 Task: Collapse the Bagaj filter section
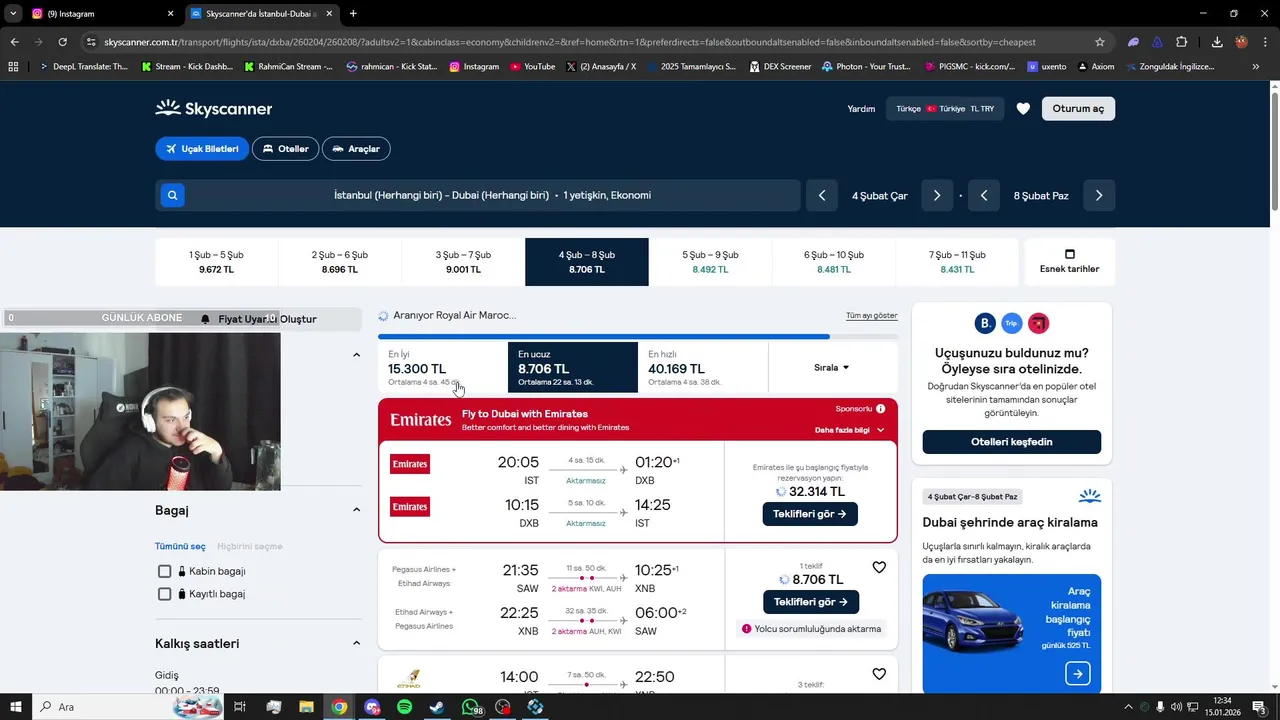pyautogui.click(x=356, y=510)
